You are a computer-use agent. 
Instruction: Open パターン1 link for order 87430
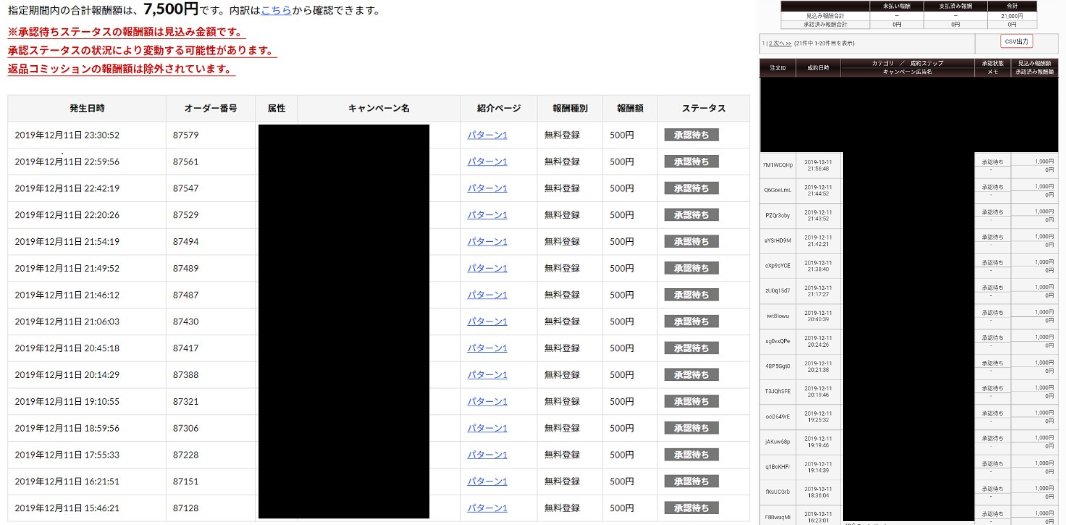(487, 322)
